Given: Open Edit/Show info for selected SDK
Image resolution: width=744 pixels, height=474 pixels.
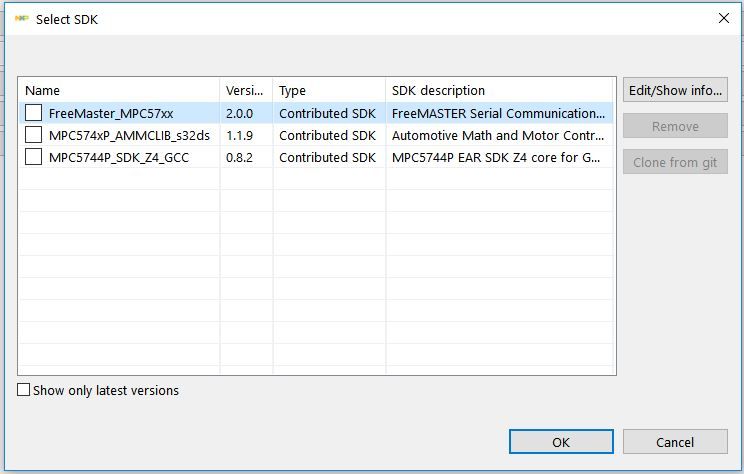Looking at the screenshot, I should (675, 90).
